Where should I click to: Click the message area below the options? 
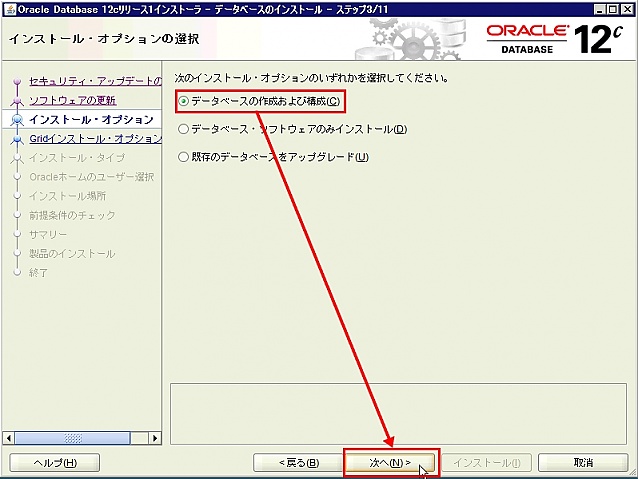tap(398, 414)
